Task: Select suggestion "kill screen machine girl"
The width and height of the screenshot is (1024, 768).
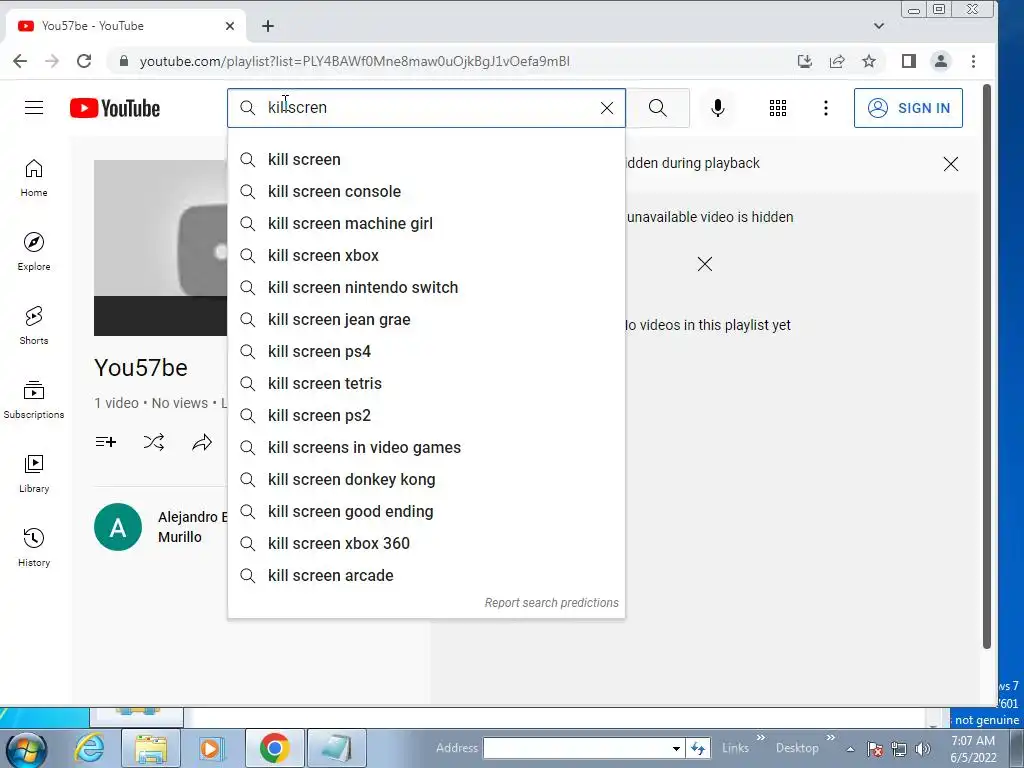Action: 426,223
